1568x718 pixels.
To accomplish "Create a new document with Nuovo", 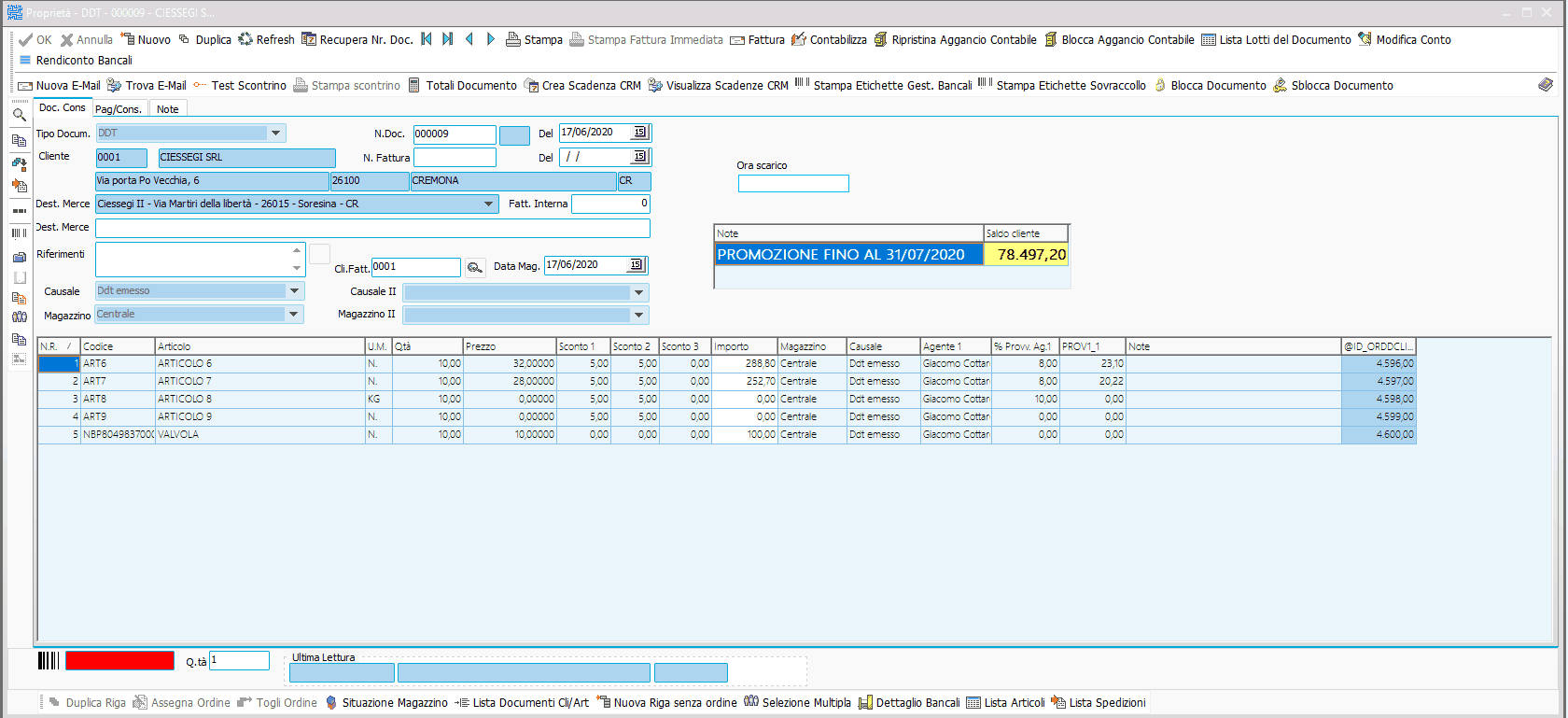I will [146, 40].
